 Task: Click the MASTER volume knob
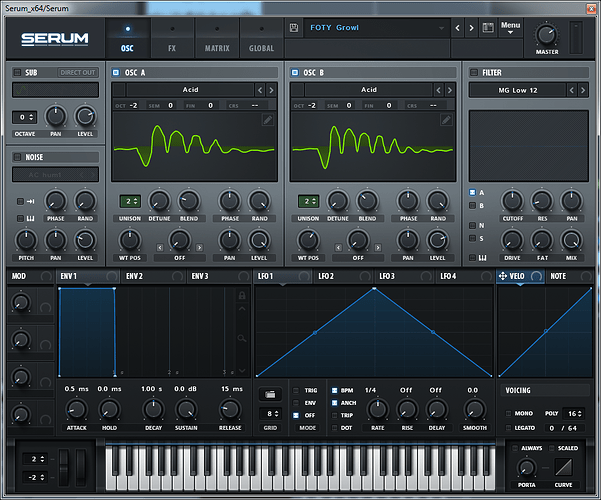pos(546,35)
